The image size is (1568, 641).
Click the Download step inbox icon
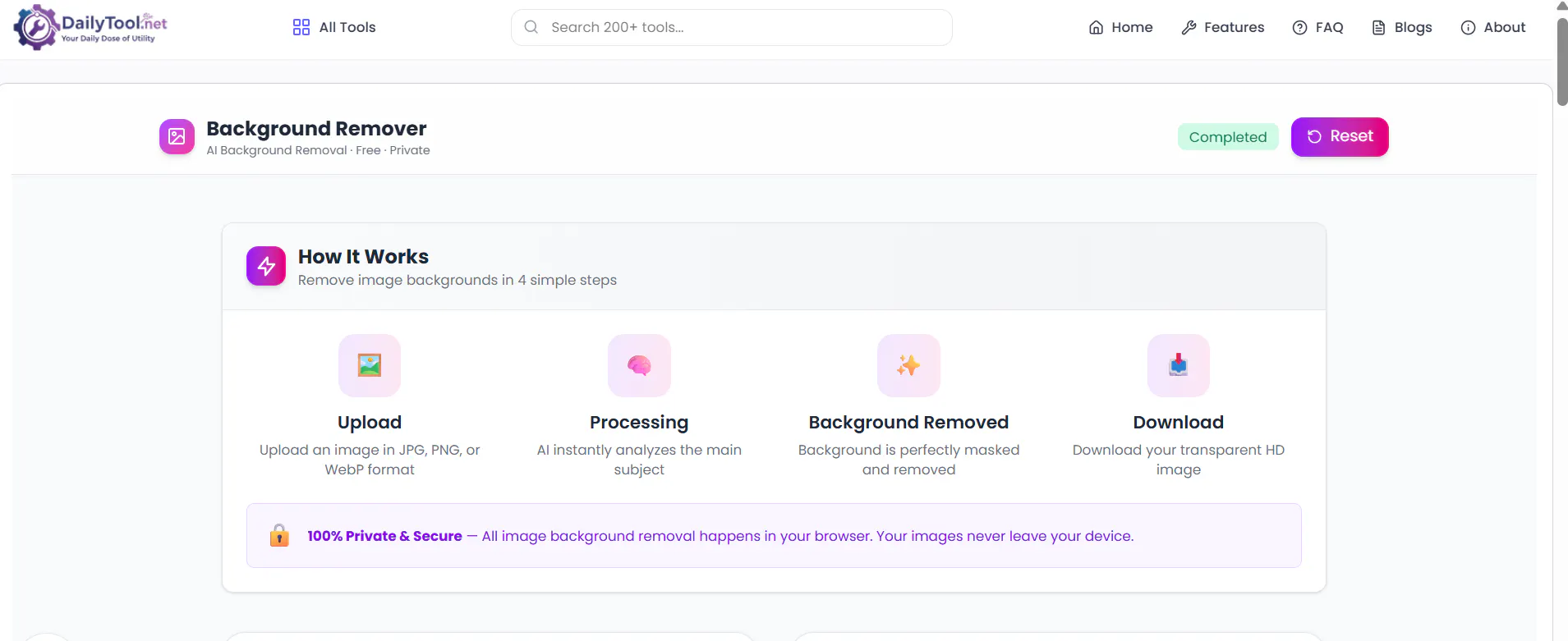(1179, 365)
